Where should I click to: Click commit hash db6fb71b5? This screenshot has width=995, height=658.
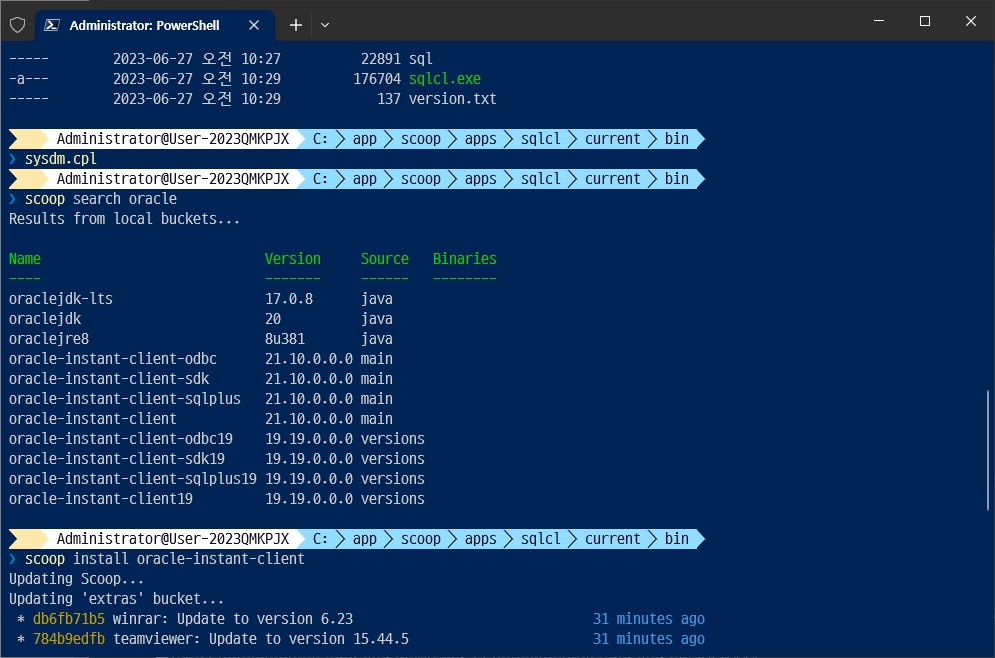click(69, 619)
